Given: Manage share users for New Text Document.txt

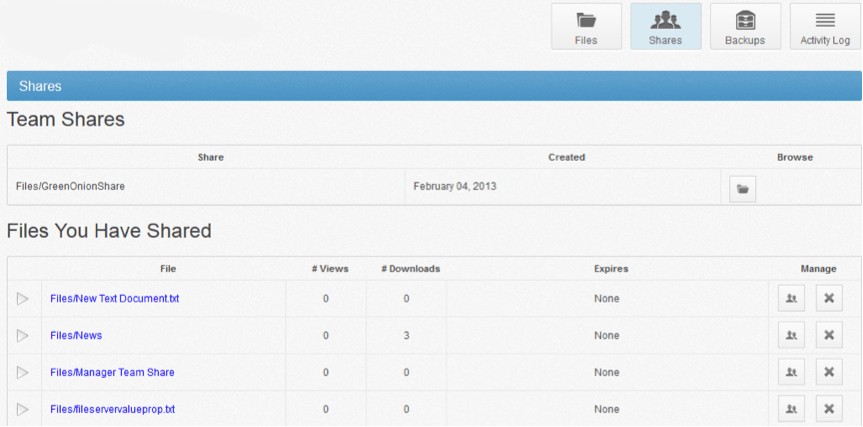Looking at the screenshot, I should [791, 298].
